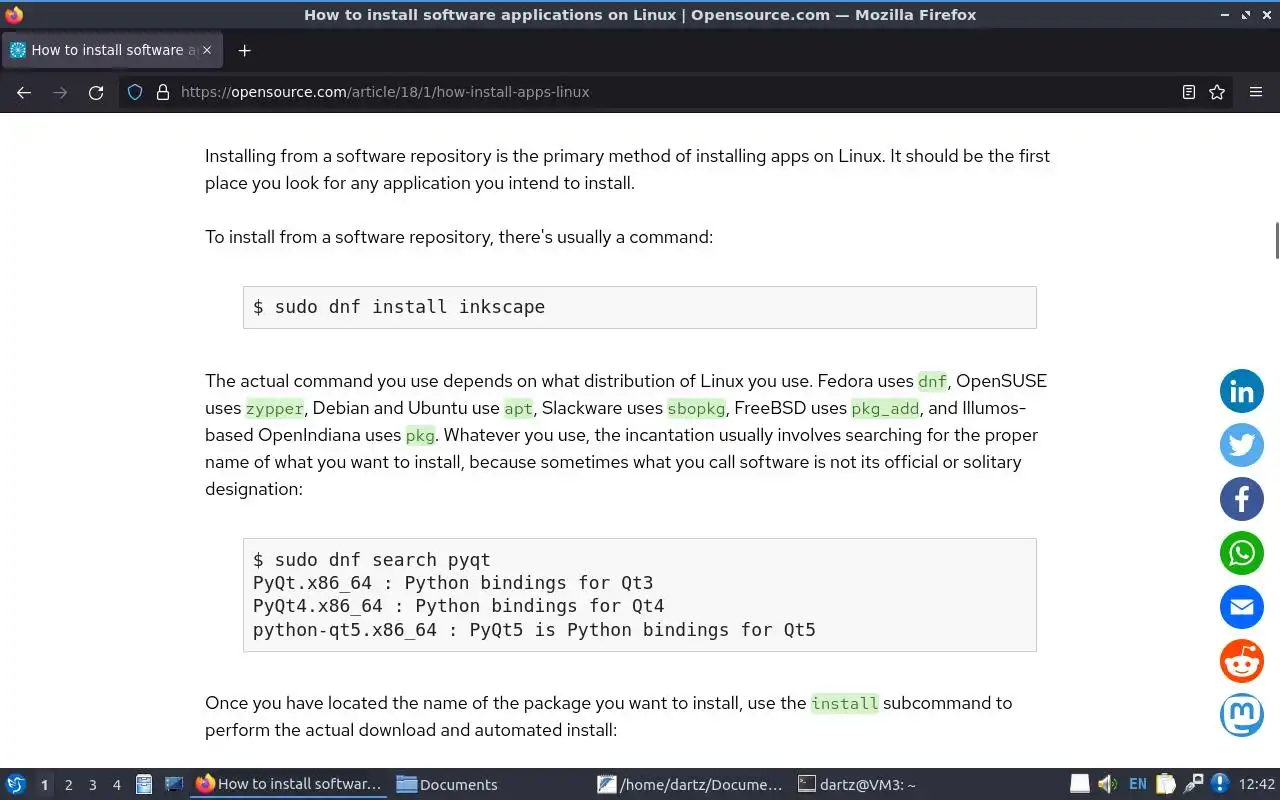1280x800 pixels.
Task: Toggle Firefox reader view
Action: click(1189, 92)
